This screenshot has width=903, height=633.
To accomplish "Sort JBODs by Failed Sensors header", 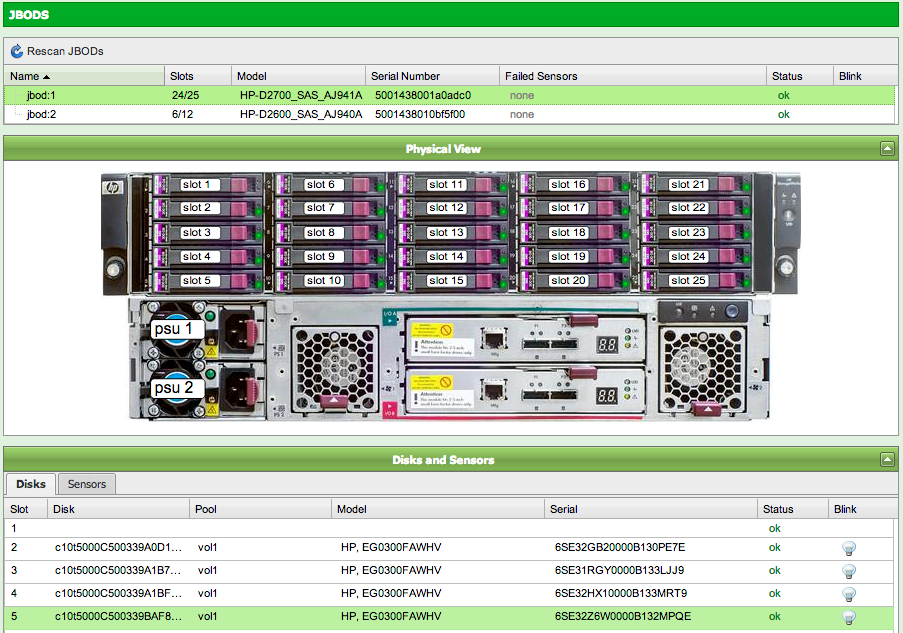I will (633, 76).
